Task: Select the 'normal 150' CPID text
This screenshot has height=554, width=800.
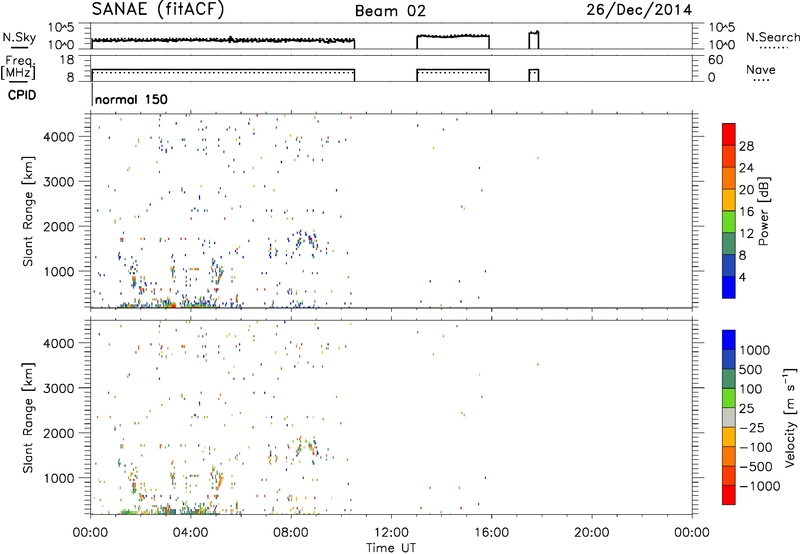Action: [x=131, y=99]
